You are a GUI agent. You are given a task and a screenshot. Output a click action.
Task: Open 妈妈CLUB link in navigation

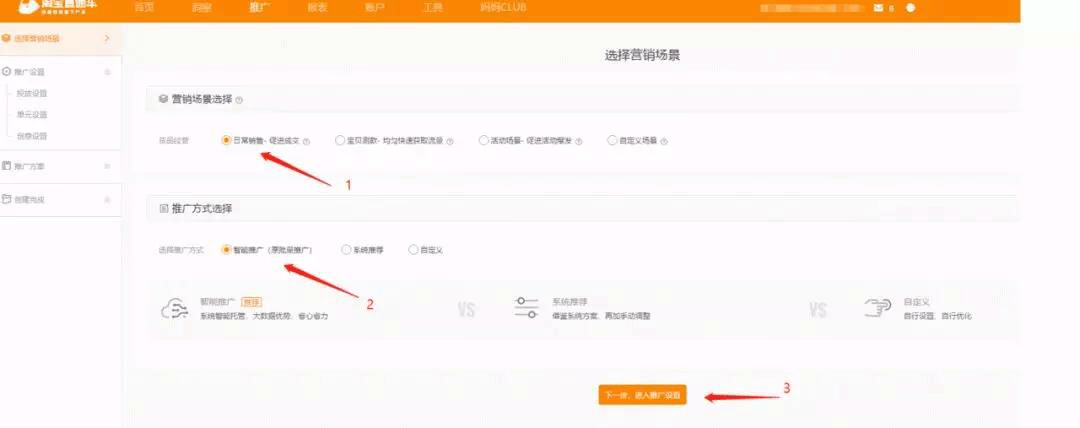(x=503, y=8)
